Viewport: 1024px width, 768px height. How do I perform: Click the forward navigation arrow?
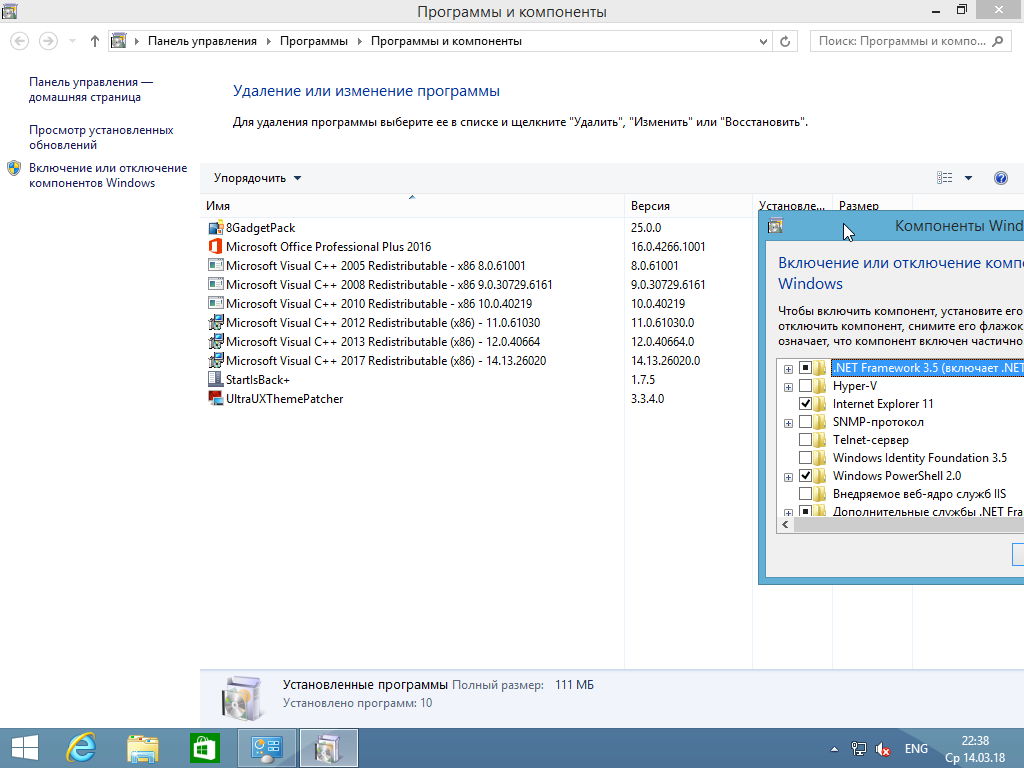click(48, 41)
